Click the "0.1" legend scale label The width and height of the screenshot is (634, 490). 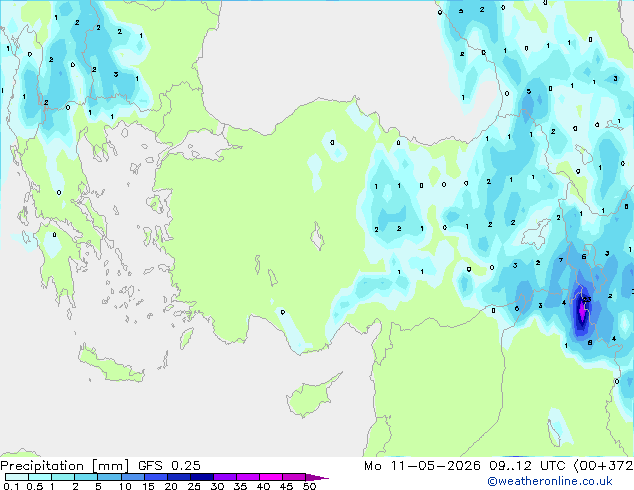[11, 486]
